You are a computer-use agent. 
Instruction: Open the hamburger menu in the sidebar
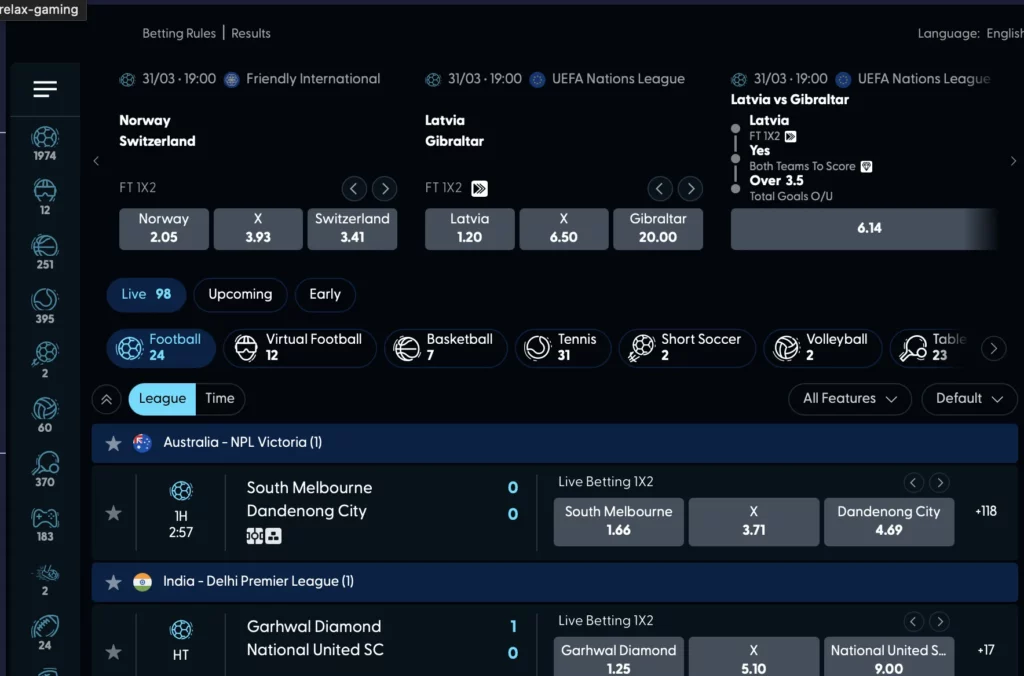click(45, 89)
